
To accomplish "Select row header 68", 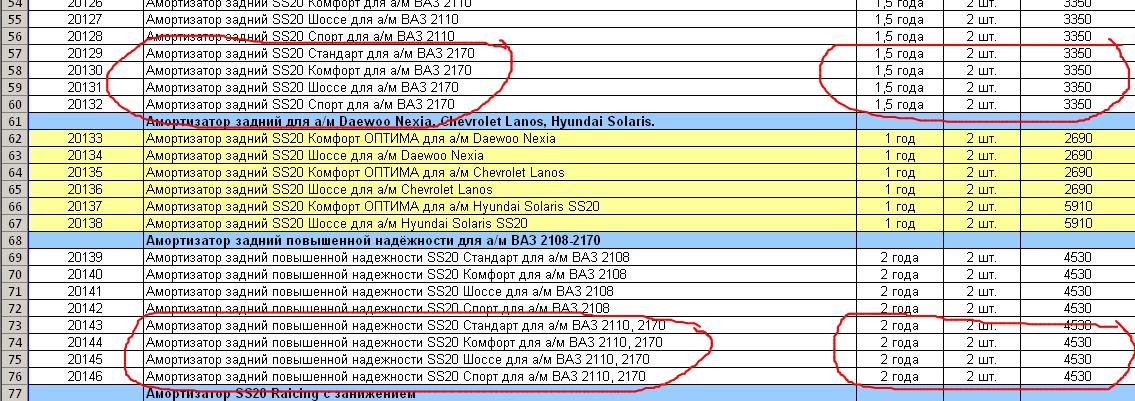I will point(12,240).
